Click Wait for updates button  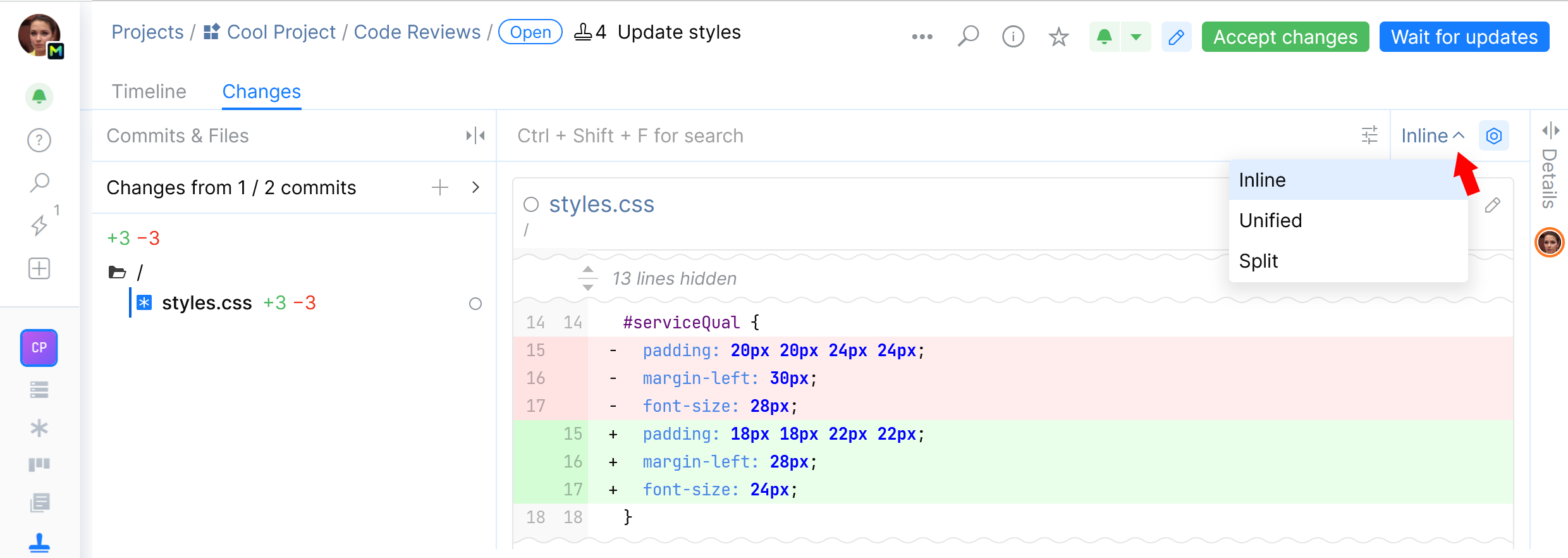click(1464, 37)
